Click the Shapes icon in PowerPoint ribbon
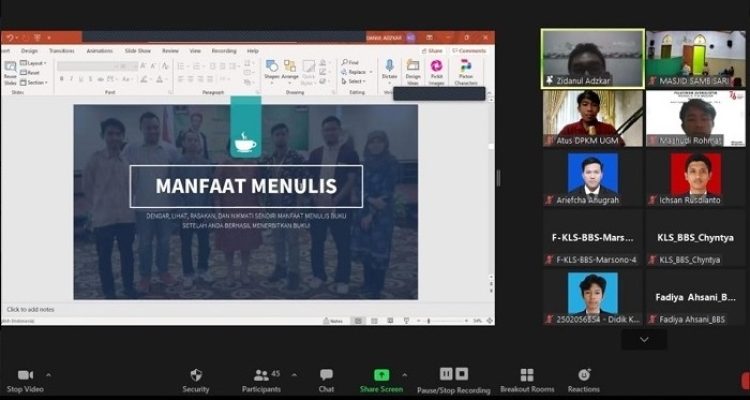The height and width of the screenshot is (400, 750). pos(272,66)
